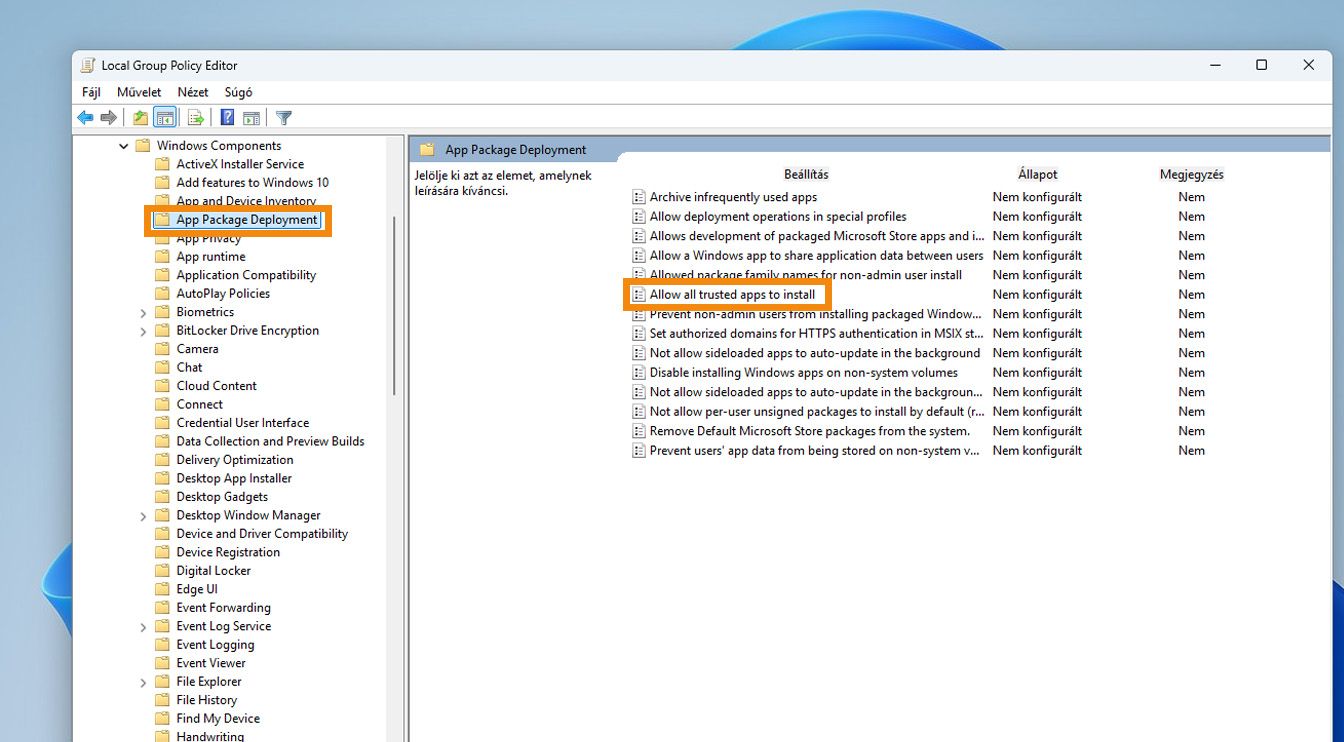Sort the list by the Állapot column header
This screenshot has width=1344, height=742.
coord(1038,174)
